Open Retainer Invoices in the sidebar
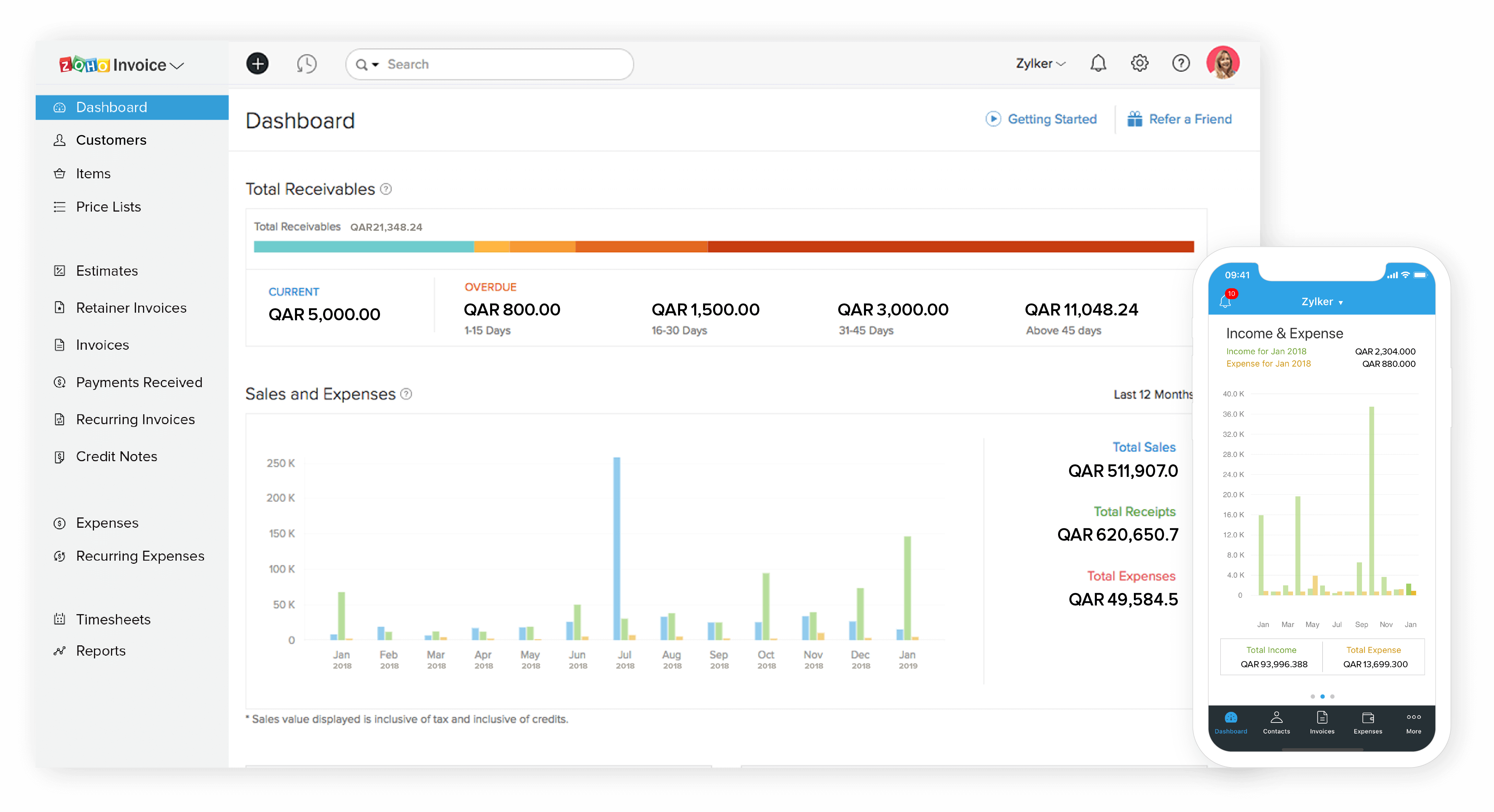Image resolution: width=1494 pixels, height=812 pixels. [x=131, y=308]
